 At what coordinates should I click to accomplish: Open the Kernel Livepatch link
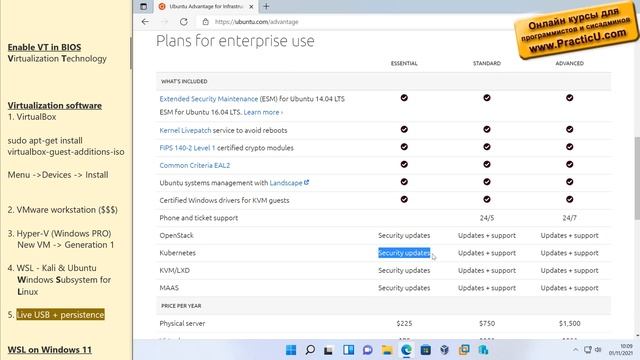coord(185,130)
